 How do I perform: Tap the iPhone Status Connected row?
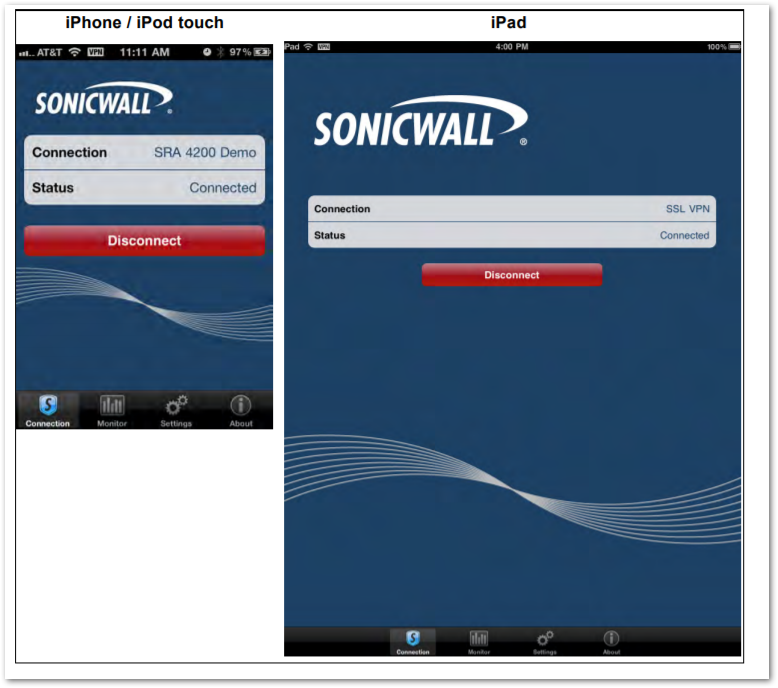point(144,188)
